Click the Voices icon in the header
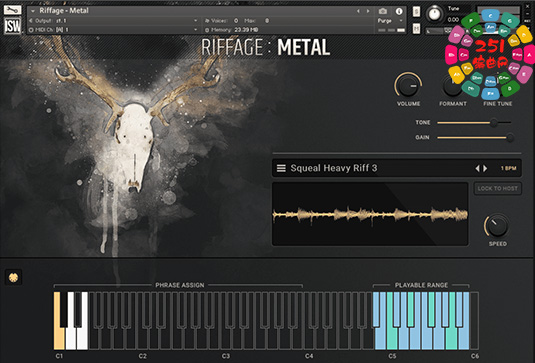This screenshot has height=363, width=535. coord(207,21)
